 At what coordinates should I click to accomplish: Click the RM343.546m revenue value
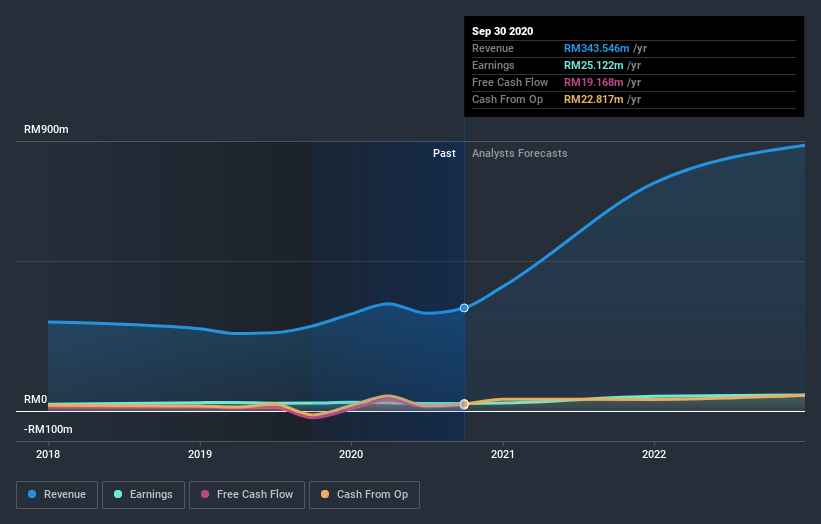(x=596, y=48)
